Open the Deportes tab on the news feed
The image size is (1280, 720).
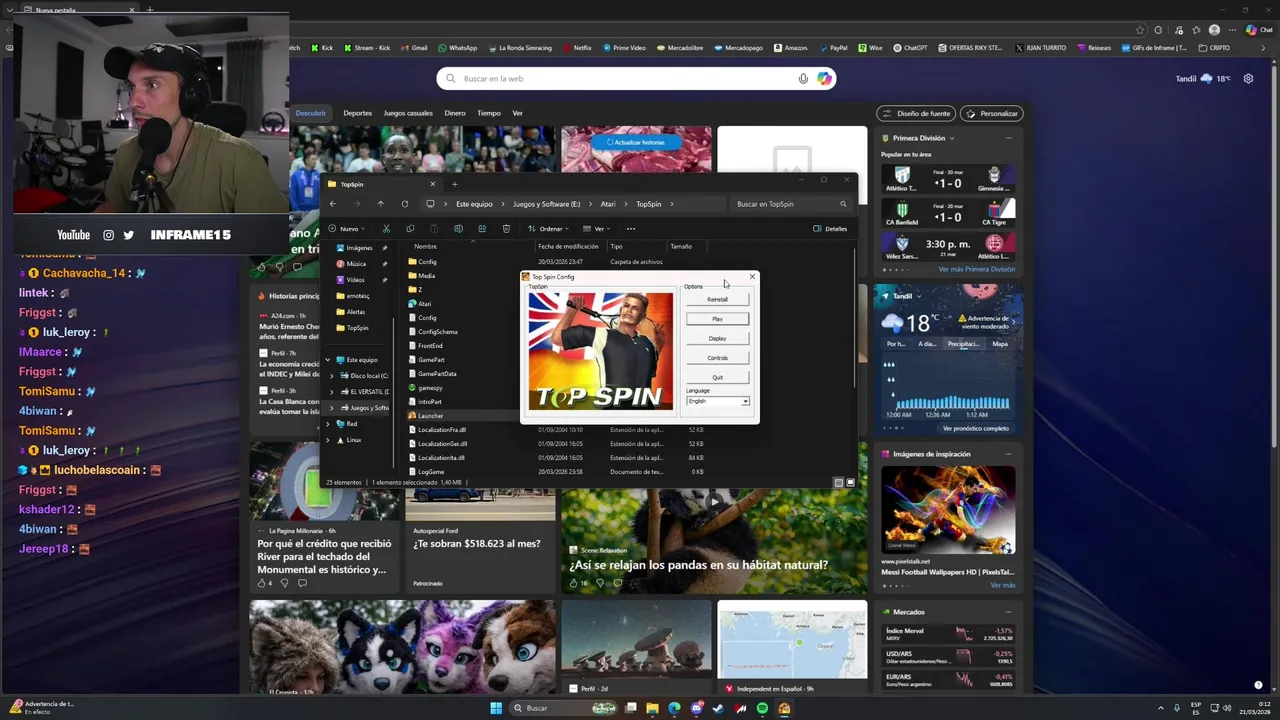coord(357,113)
